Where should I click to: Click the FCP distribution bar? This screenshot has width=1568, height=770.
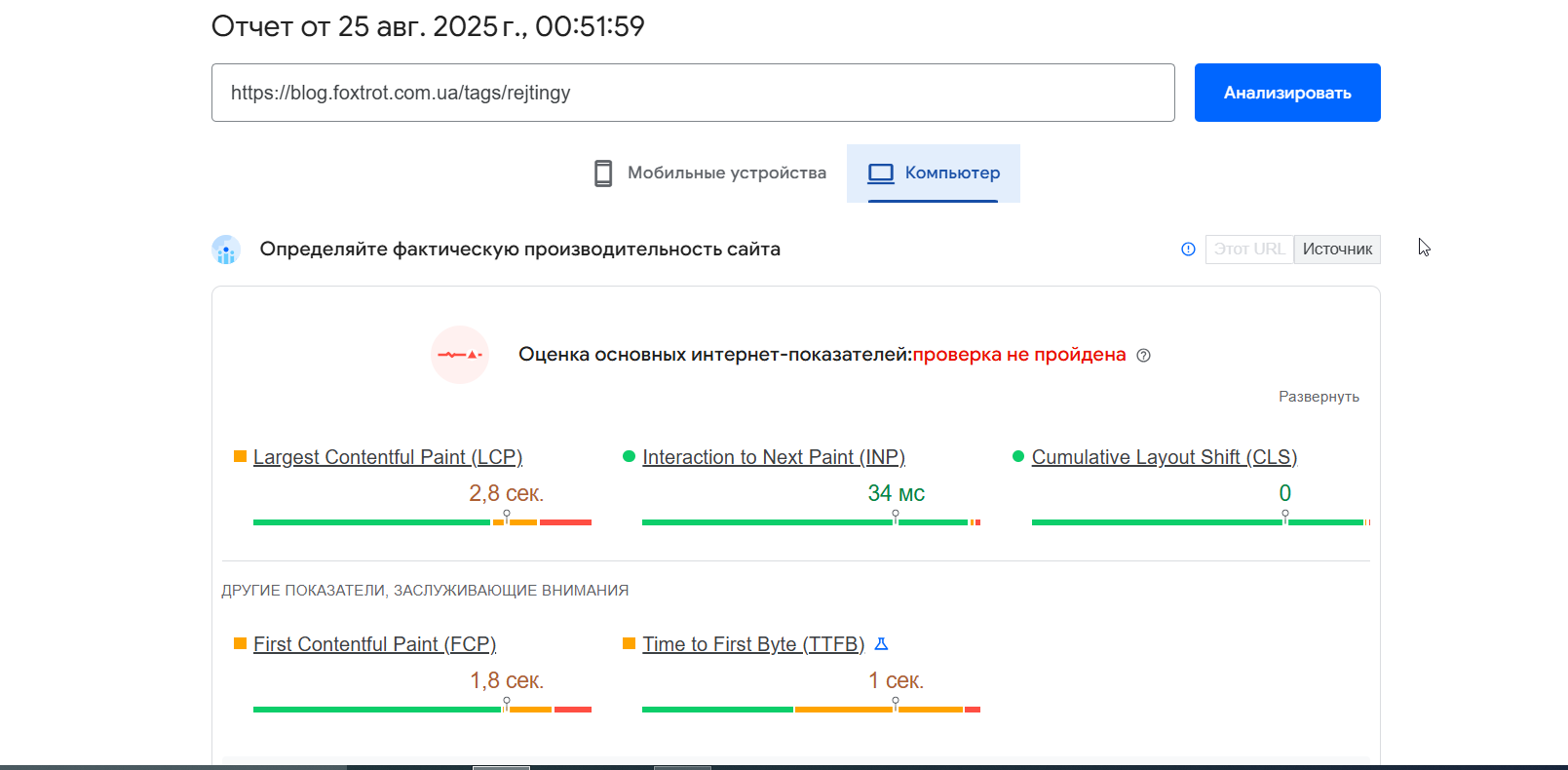(x=422, y=710)
